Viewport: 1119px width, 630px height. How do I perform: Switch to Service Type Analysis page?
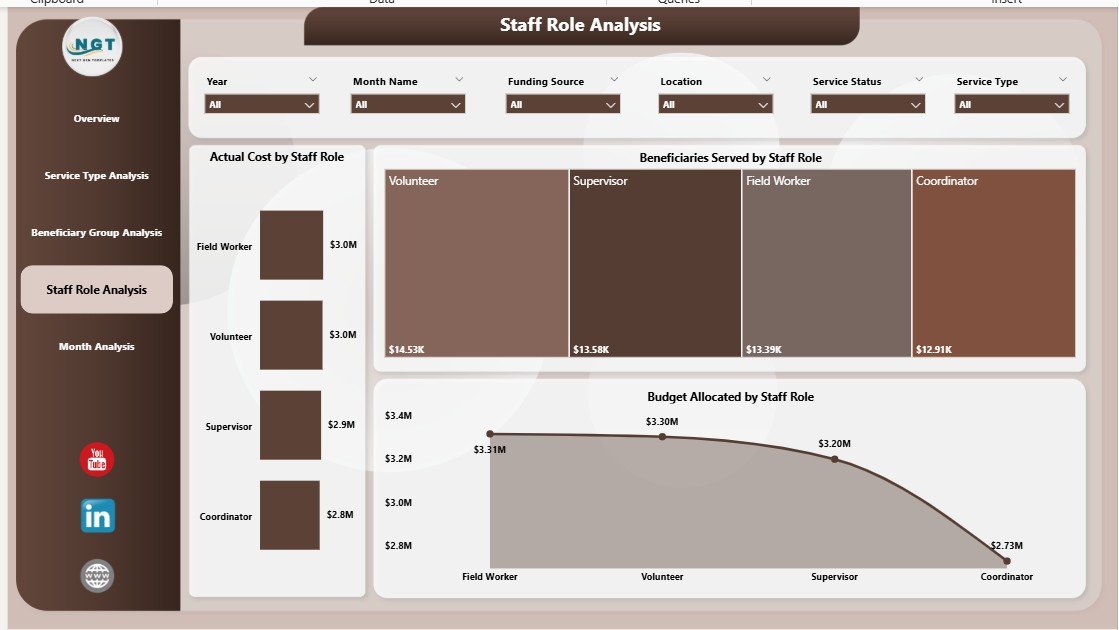click(x=96, y=176)
